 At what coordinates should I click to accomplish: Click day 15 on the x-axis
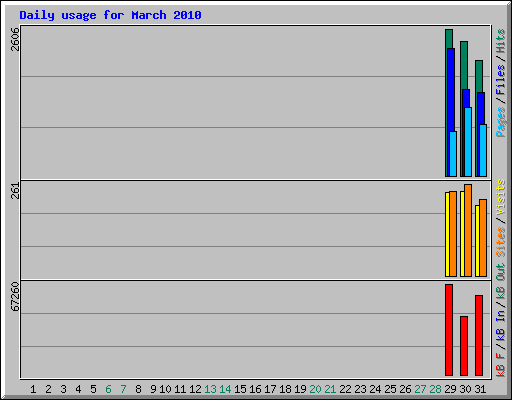[240, 389]
